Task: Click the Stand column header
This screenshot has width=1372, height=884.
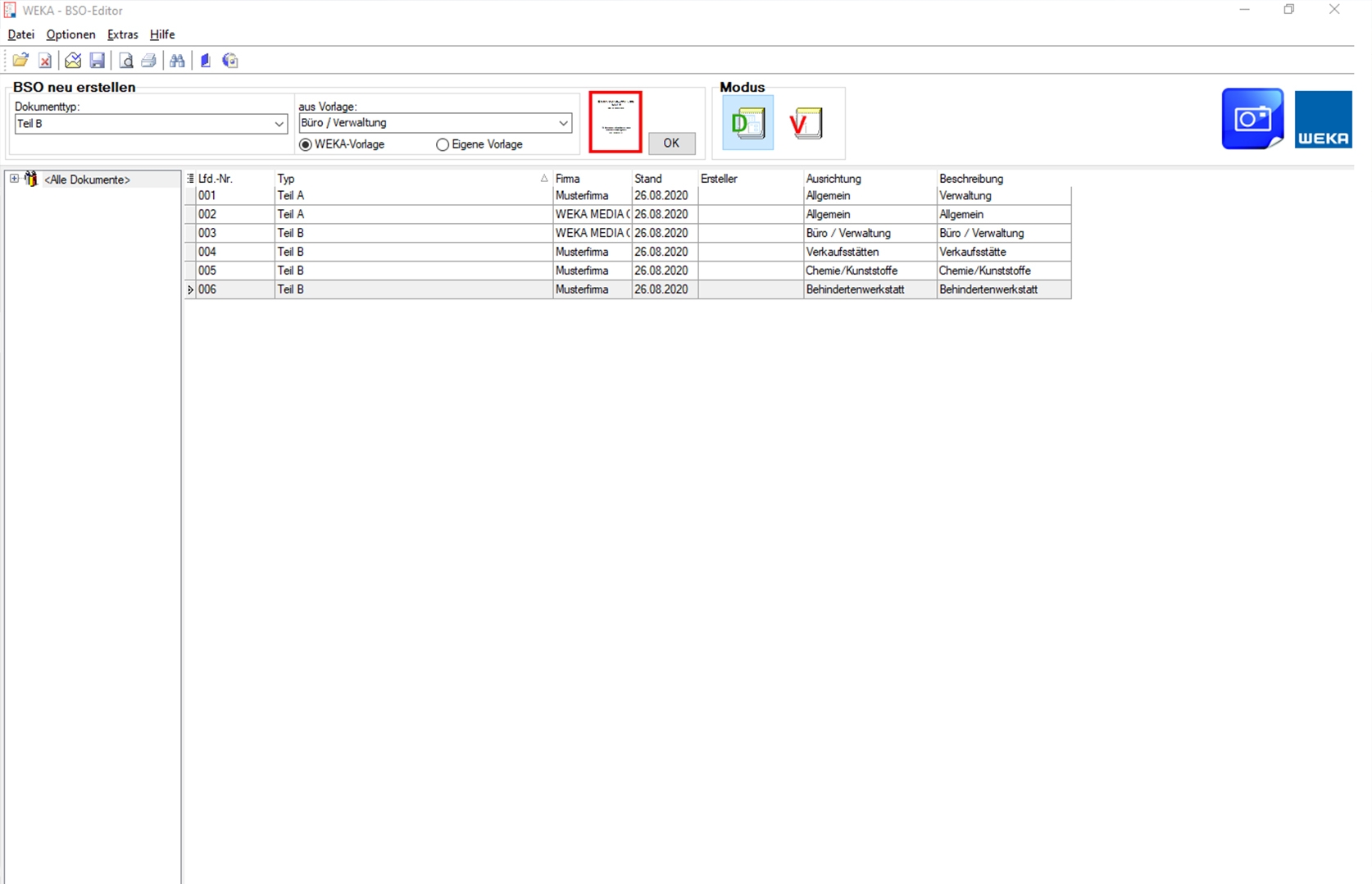Action: pyautogui.click(x=665, y=178)
